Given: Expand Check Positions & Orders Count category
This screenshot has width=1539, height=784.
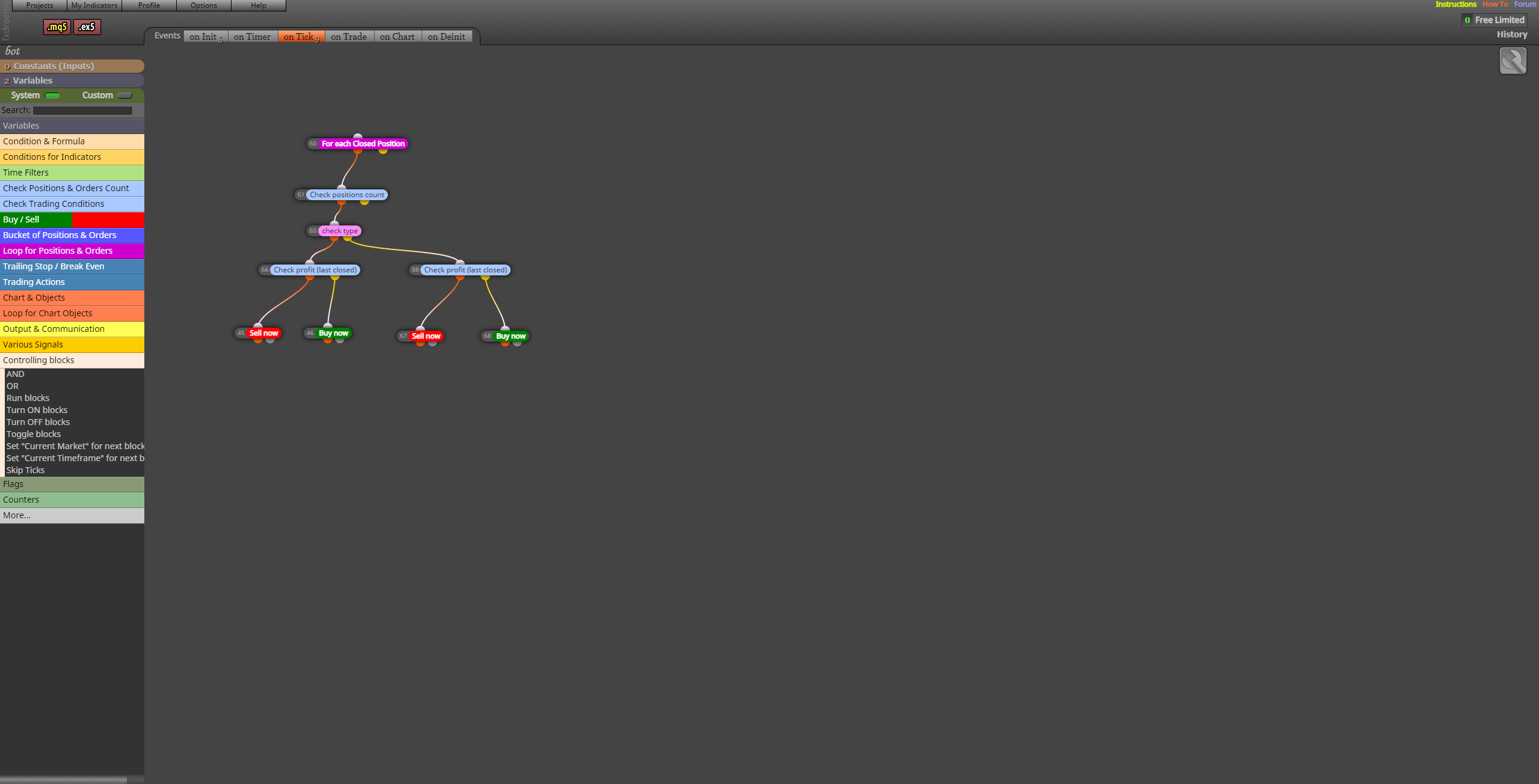Looking at the screenshot, I should [72, 188].
